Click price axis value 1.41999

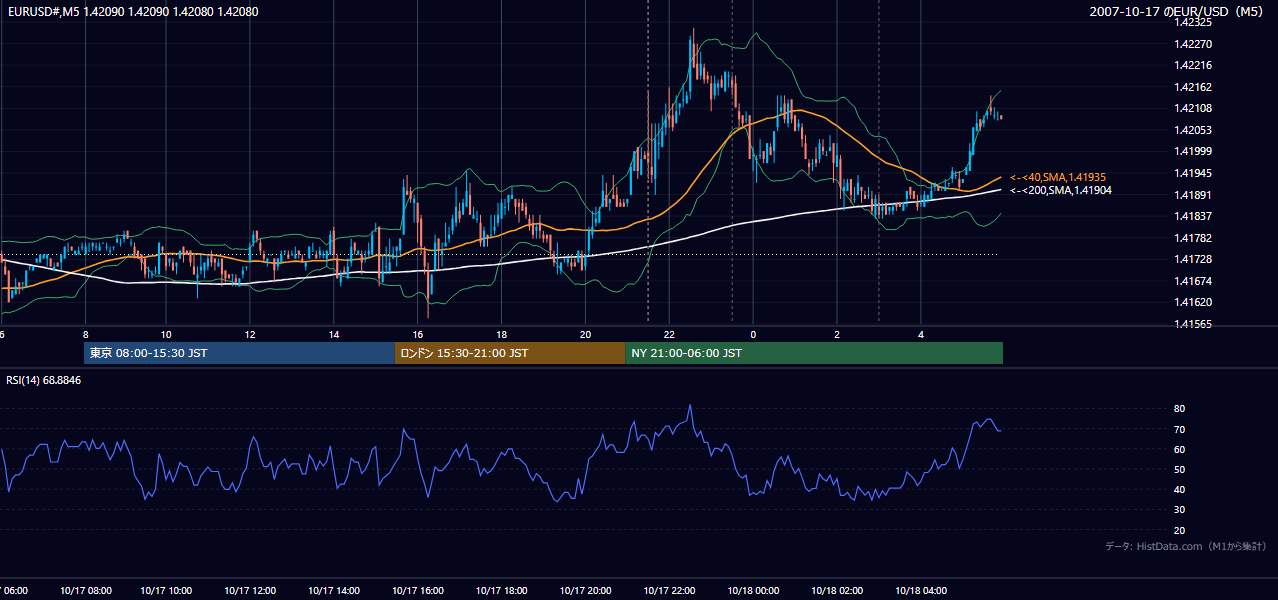point(1194,152)
